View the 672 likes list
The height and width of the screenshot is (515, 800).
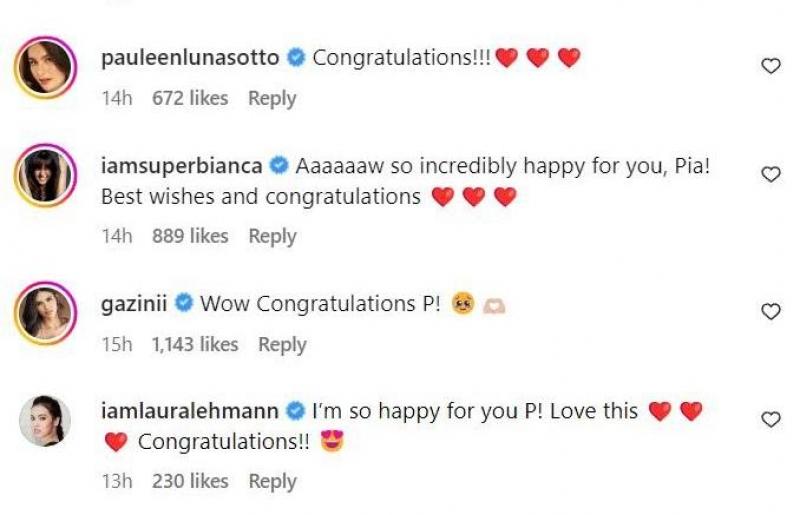[x=190, y=98]
